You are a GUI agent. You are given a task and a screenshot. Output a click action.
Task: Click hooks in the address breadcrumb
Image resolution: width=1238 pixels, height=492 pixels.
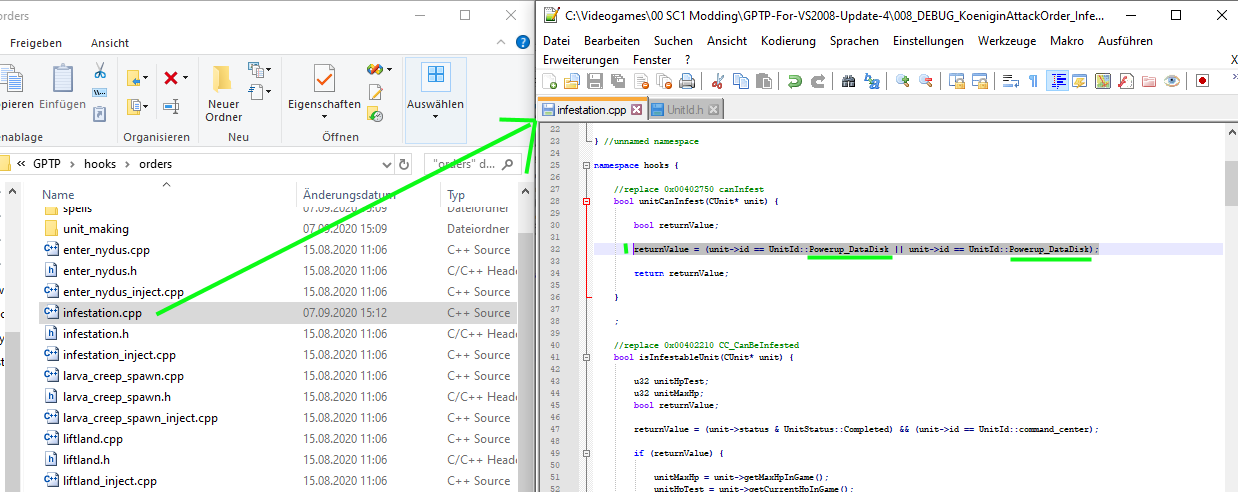100,164
